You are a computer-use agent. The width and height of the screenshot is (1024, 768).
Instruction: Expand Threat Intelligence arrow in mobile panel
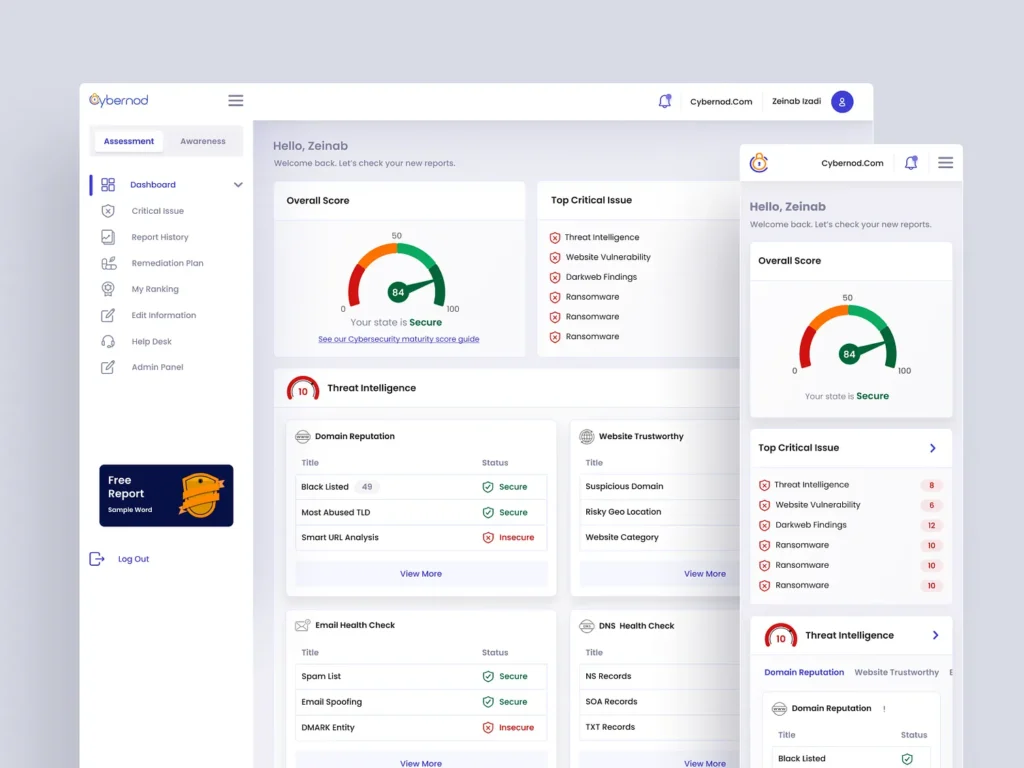(935, 635)
